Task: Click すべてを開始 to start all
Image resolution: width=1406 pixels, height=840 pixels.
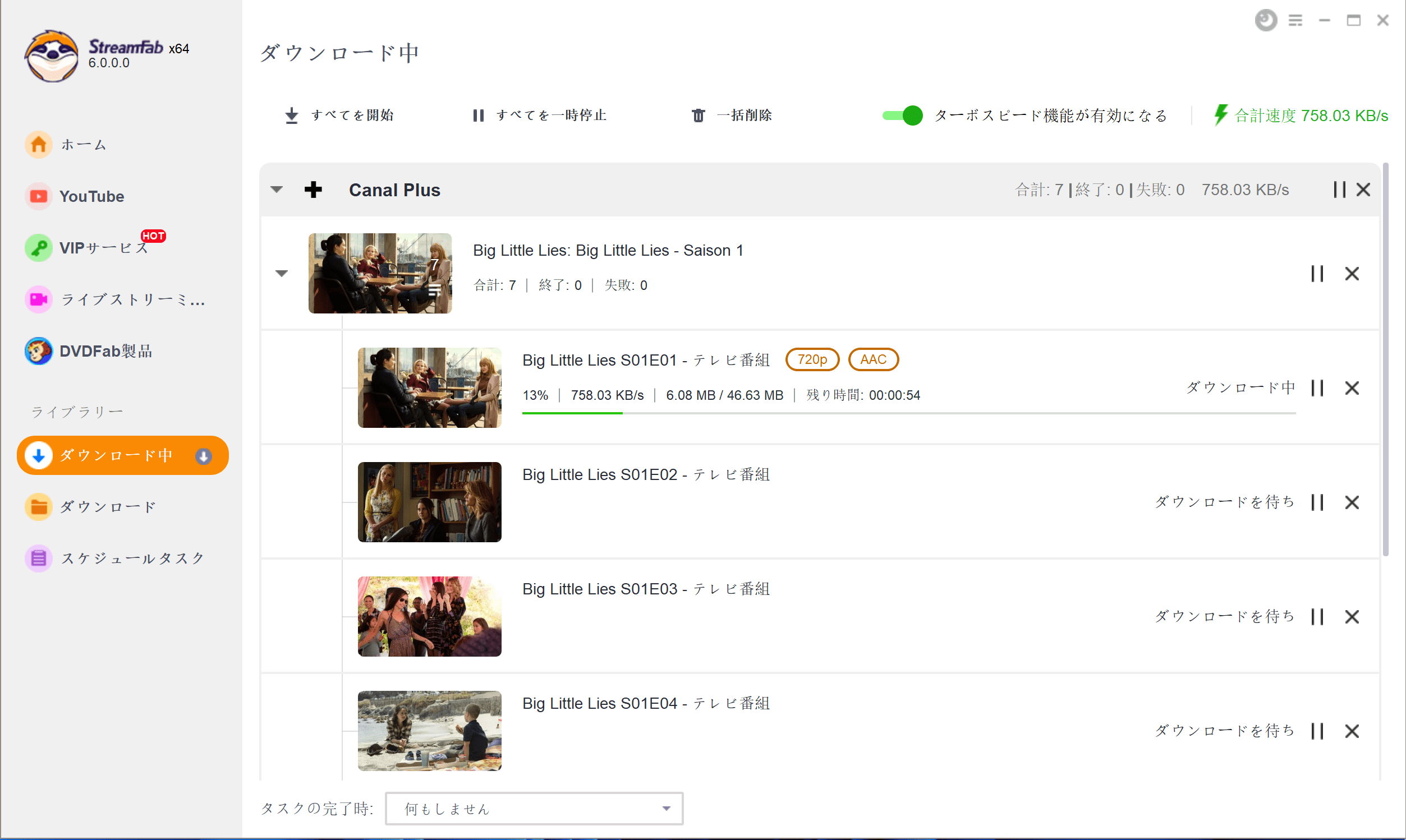Action: 339,116
